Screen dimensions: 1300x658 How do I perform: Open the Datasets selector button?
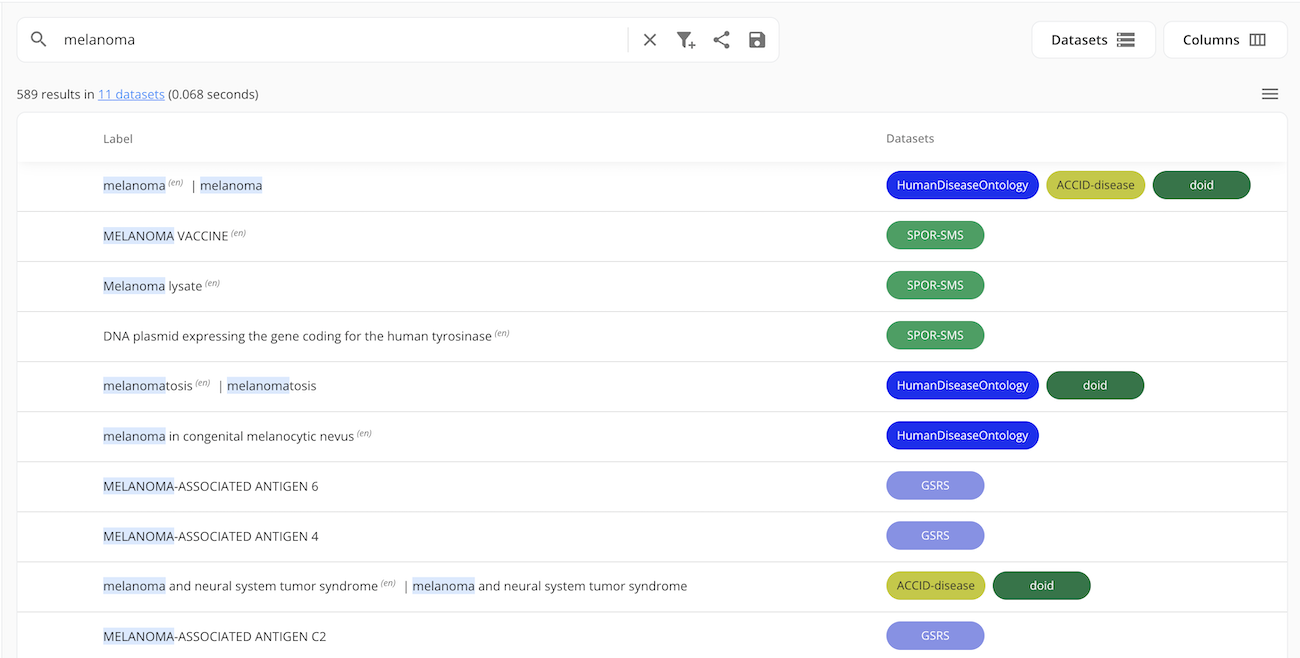[x=1093, y=40]
